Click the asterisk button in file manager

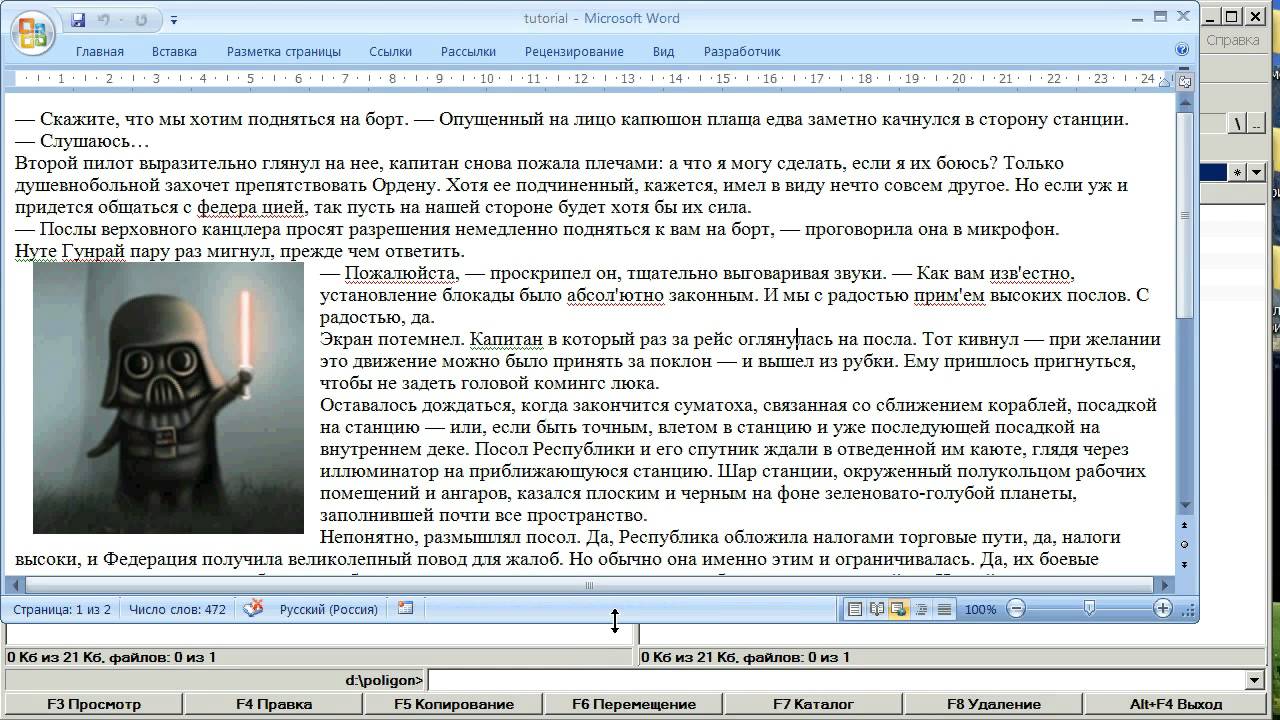point(1238,173)
